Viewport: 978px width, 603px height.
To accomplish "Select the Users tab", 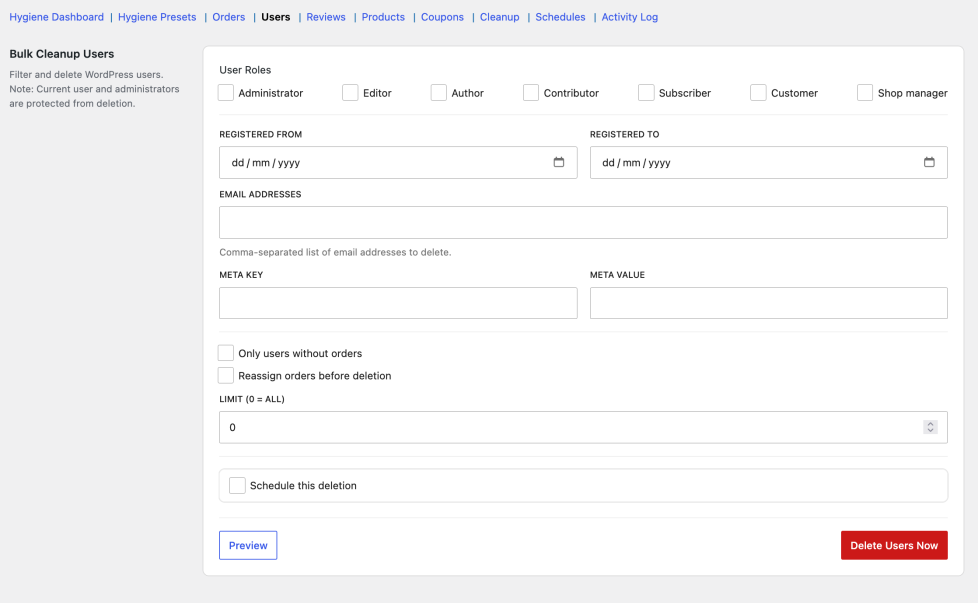I will point(276,17).
